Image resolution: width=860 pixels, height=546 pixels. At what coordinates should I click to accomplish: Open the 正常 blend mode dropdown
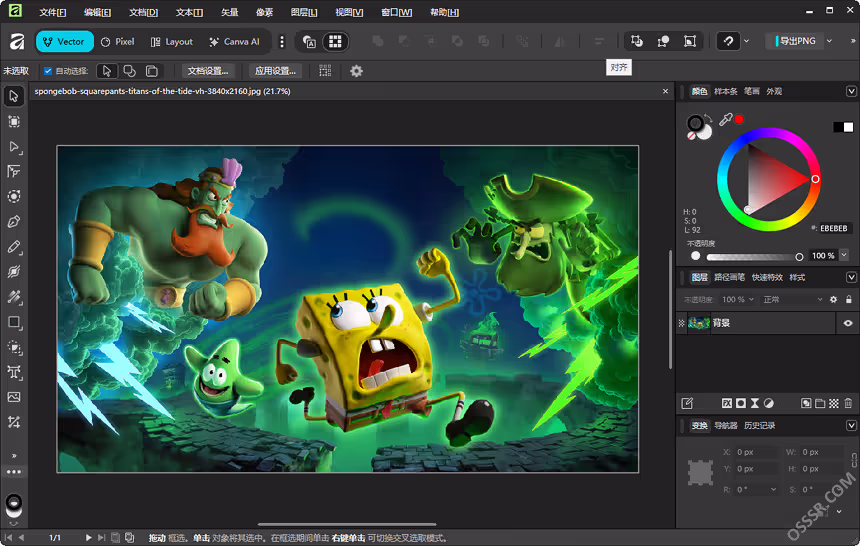pyautogui.click(x=793, y=300)
